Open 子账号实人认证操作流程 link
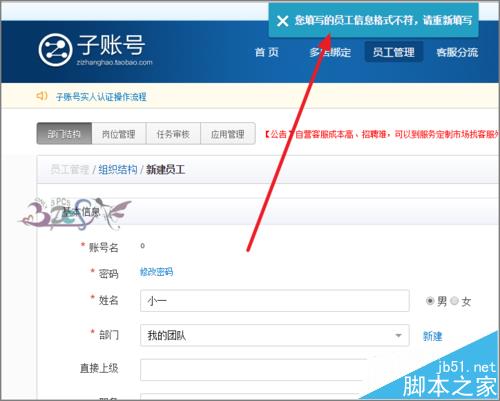The height and width of the screenshot is (401, 500). pyautogui.click(x=101, y=97)
